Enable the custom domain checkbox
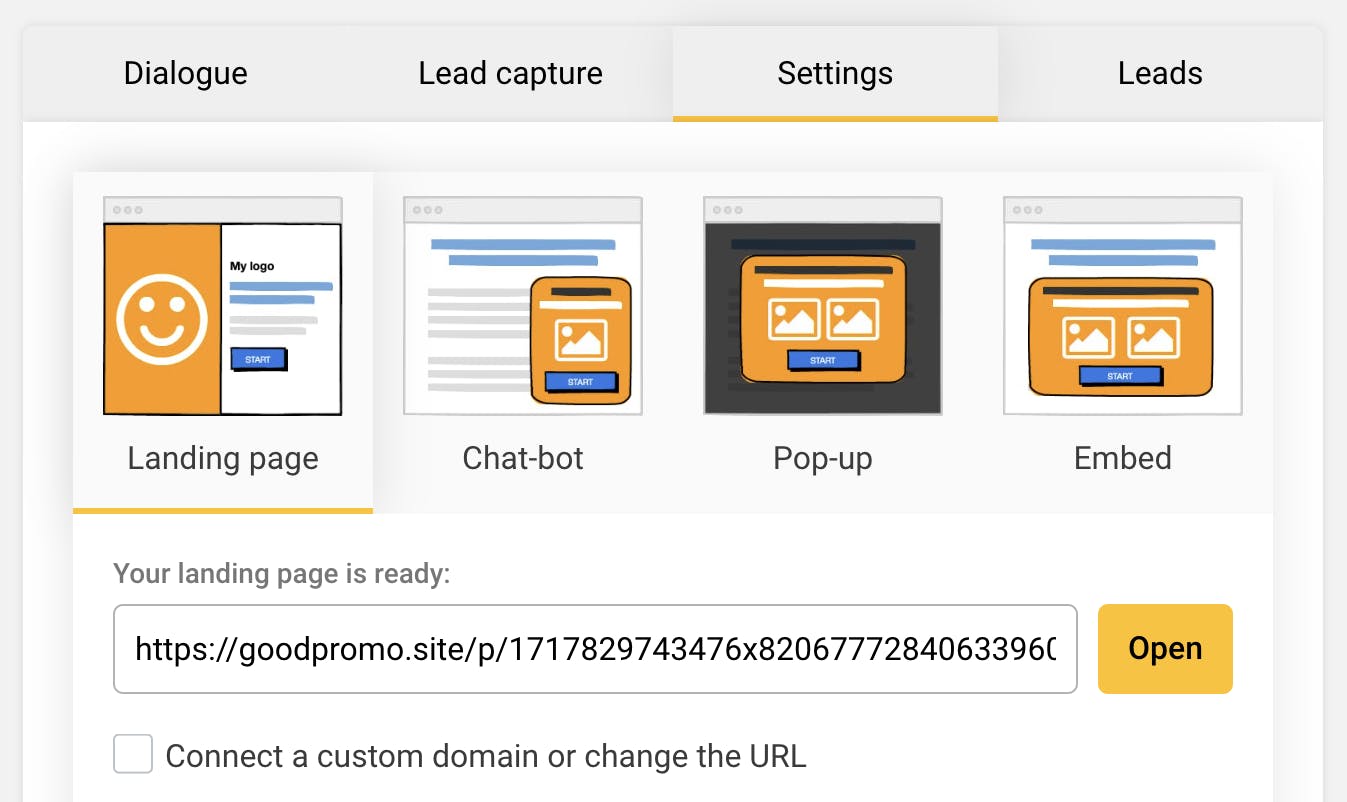 click(133, 754)
